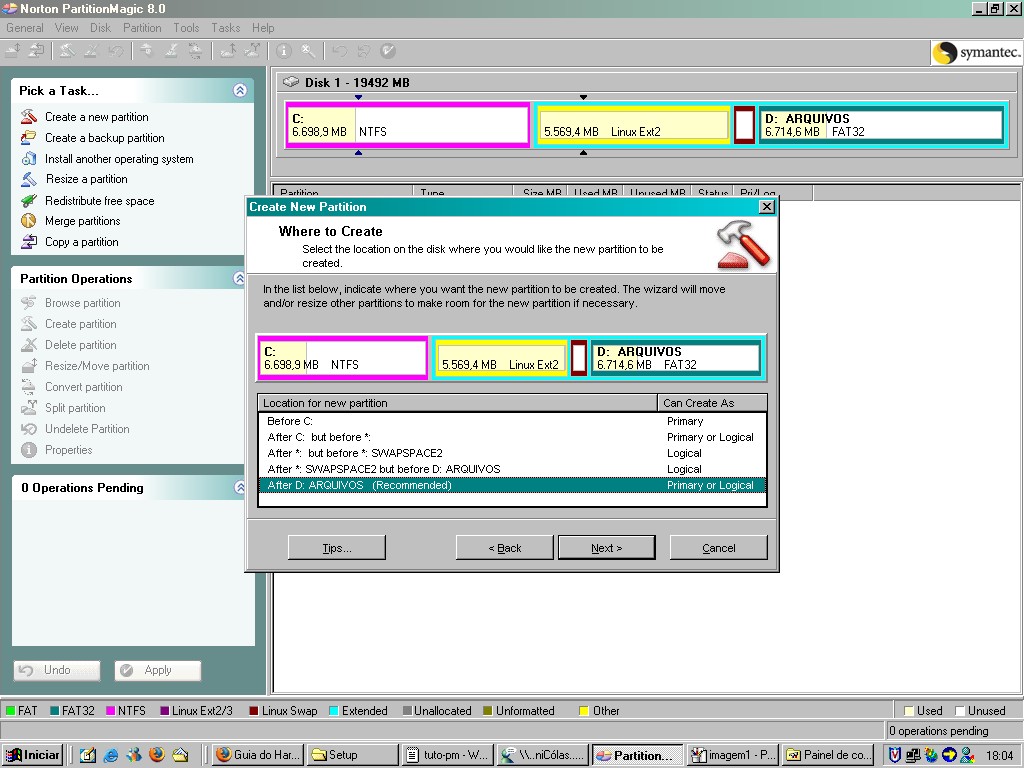The image size is (1024, 768).
Task: Click the Norton PartitionMagic title bar icon
Action: pos(10,8)
